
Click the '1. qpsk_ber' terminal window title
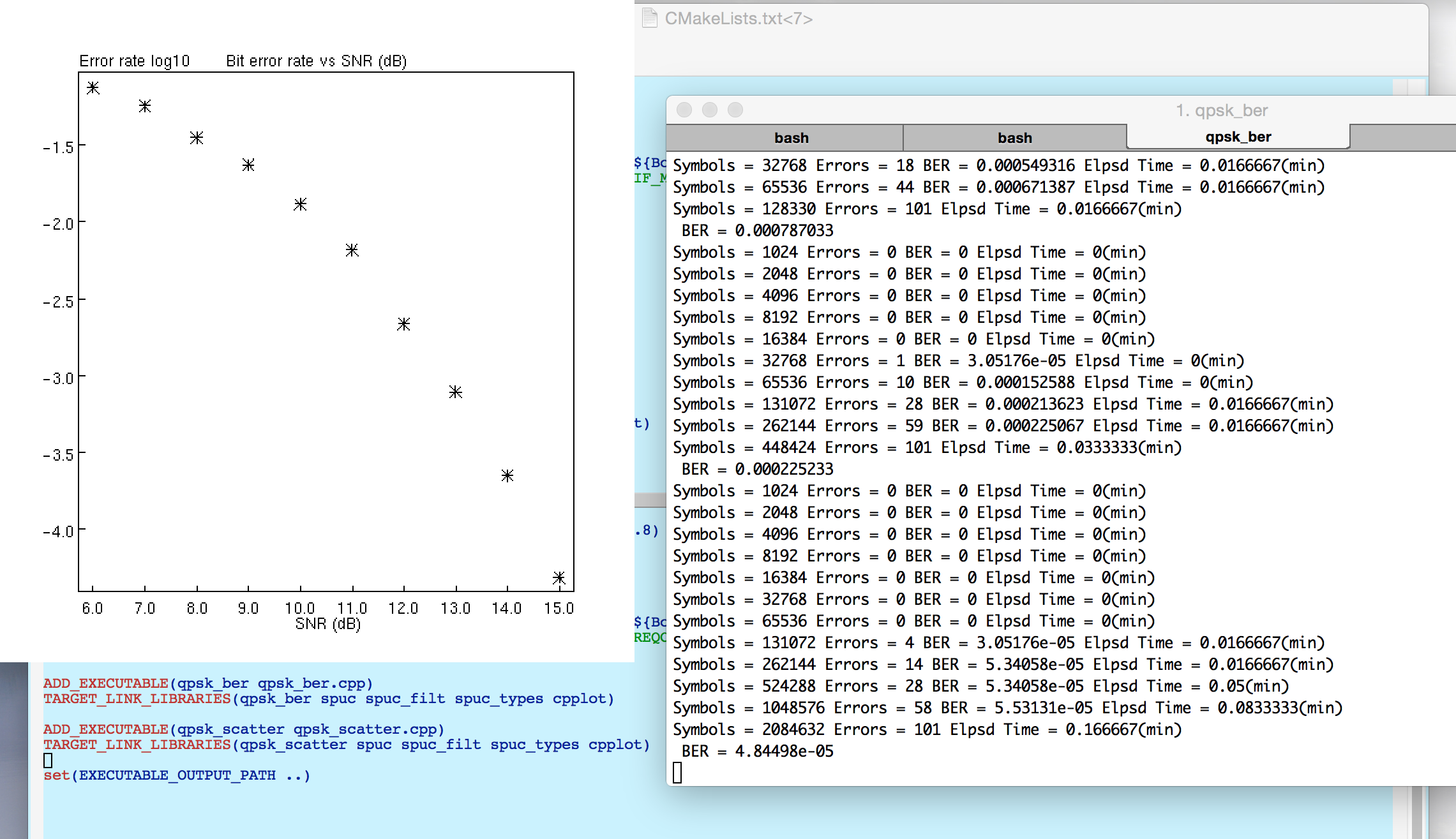pyautogui.click(x=1221, y=110)
